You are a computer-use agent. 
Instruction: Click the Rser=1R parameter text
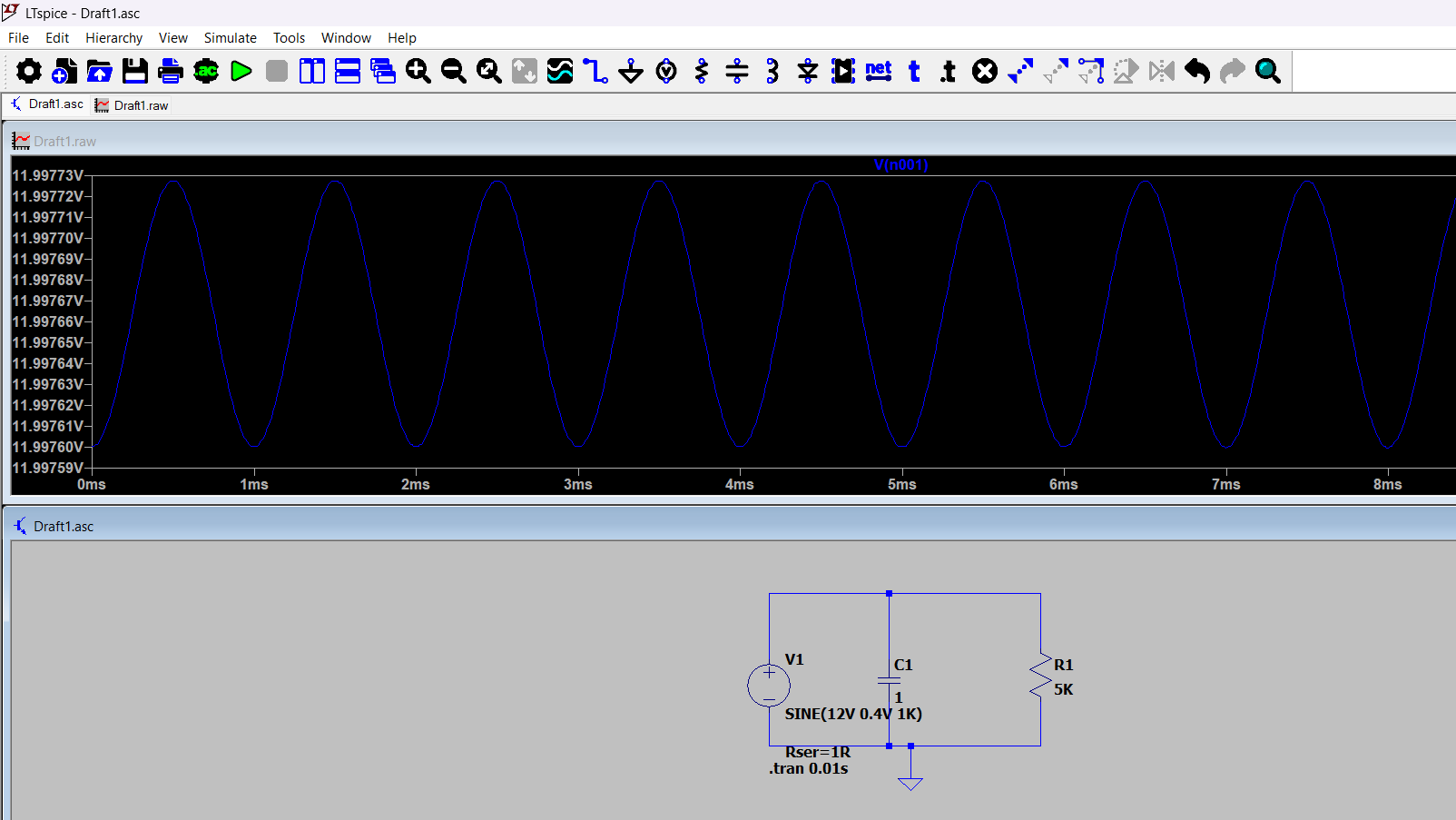click(x=818, y=752)
